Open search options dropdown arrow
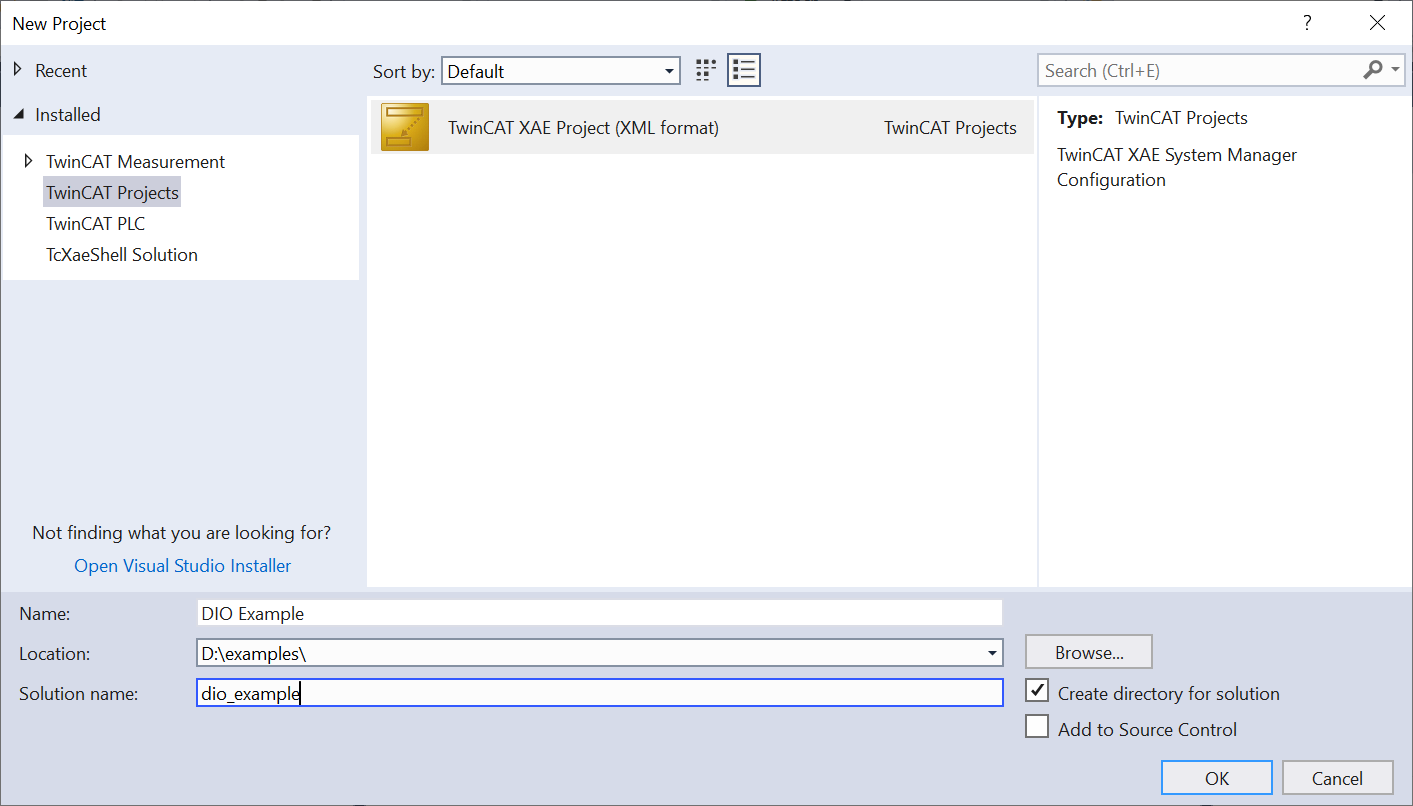The width and height of the screenshot is (1413, 806). coord(1396,70)
